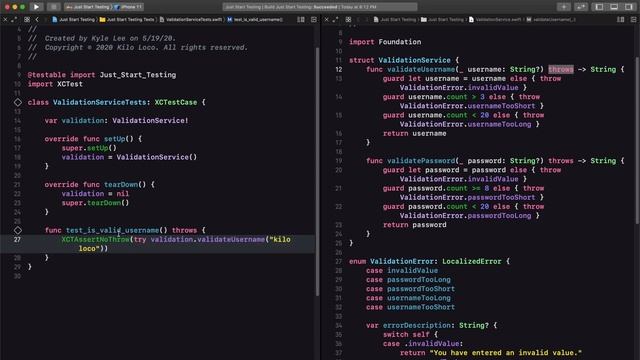This screenshot has width=640, height=360.
Task: Click 'XCTestCase' superclass name
Action: [176, 102]
